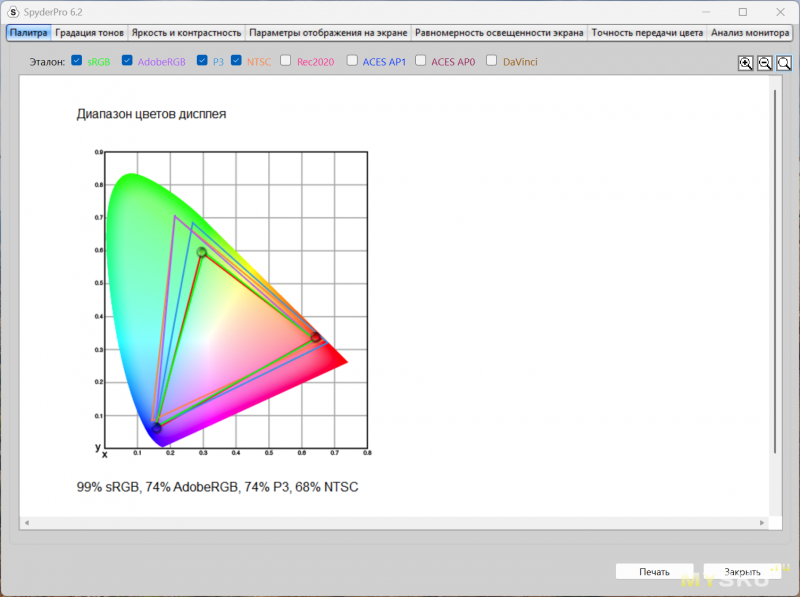This screenshot has height=597, width=800.
Task: Uncheck the sRGB reference checkbox
Action: point(77,61)
